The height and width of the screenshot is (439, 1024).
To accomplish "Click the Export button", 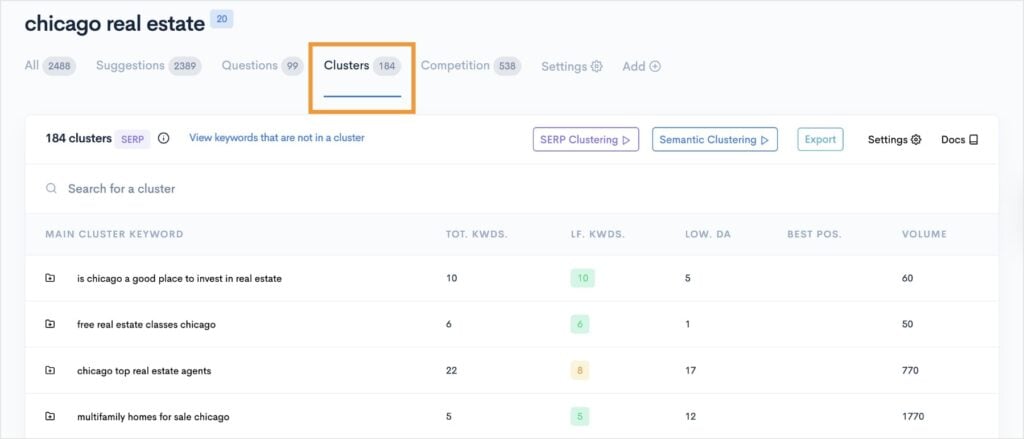I will (820, 139).
